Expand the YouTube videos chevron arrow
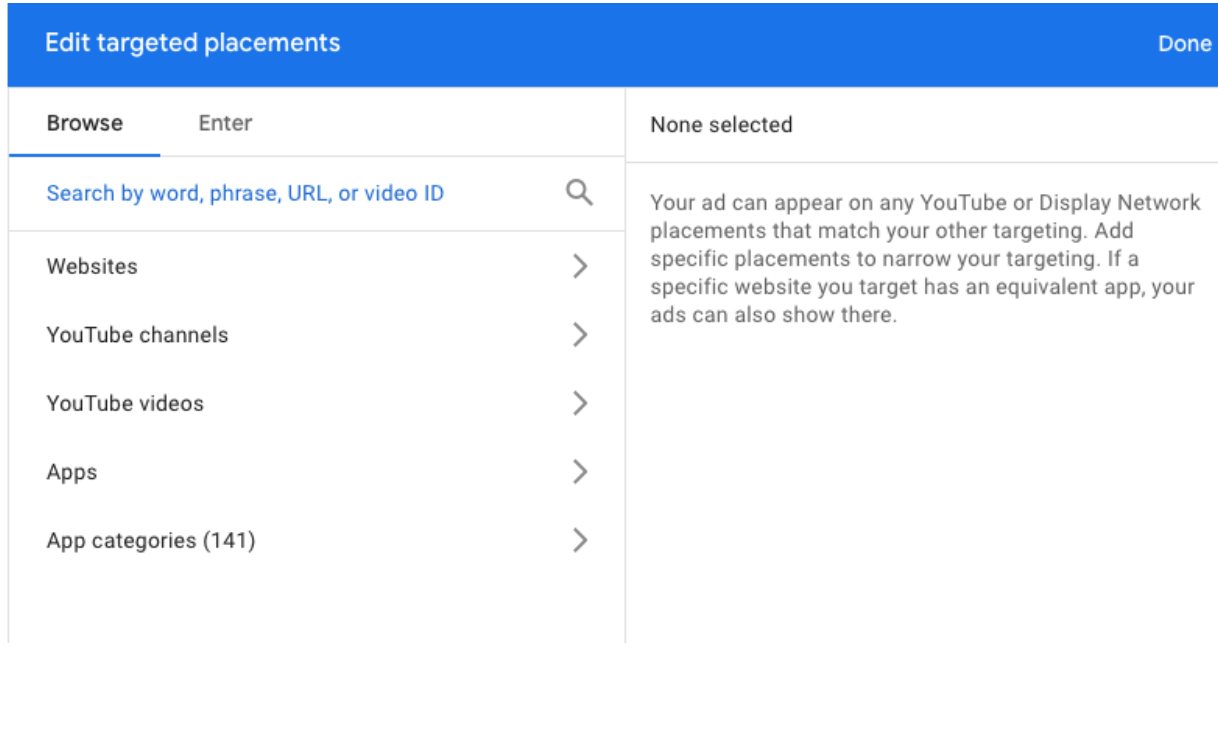Viewport: 1218px width, 736px height. pyautogui.click(x=580, y=403)
